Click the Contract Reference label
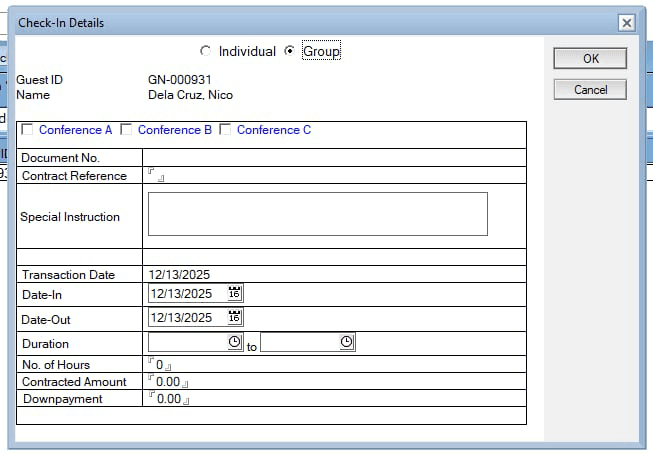653x454 pixels. pyautogui.click(x=74, y=176)
